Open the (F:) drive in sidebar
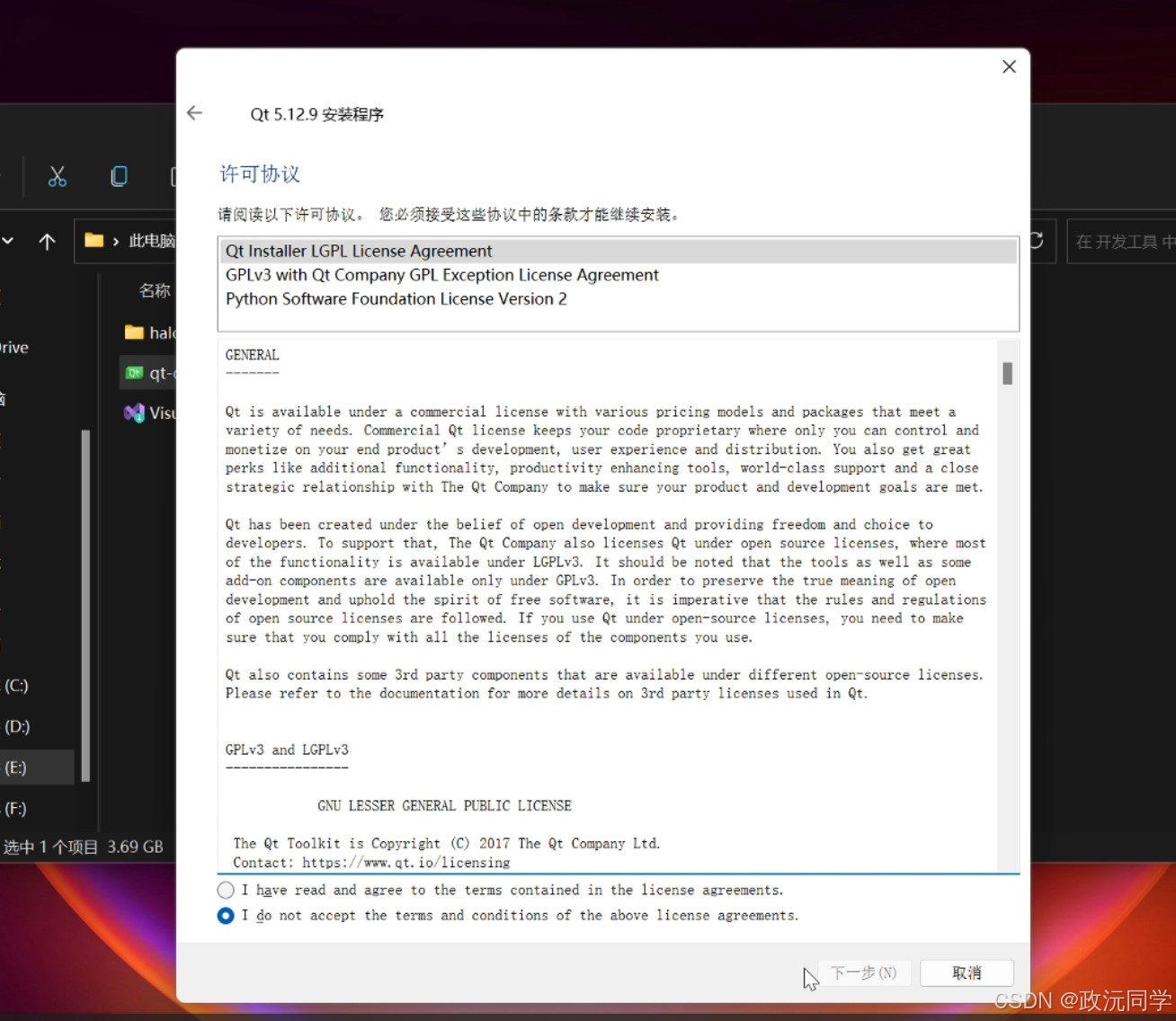This screenshot has height=1021, width=1176. 16,808
